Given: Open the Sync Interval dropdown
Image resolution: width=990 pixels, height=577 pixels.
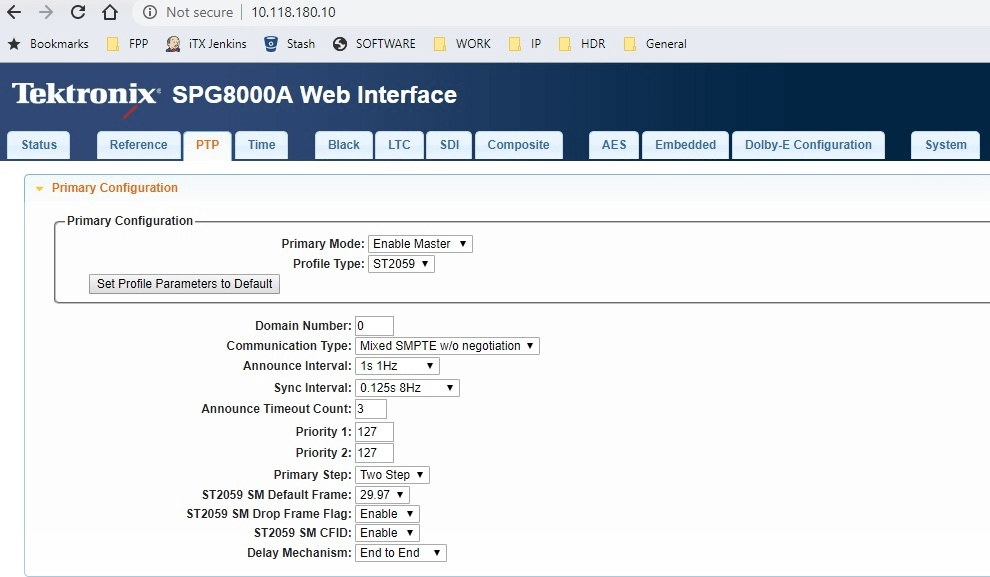Looking at the screenshot, I should point(407,388).
